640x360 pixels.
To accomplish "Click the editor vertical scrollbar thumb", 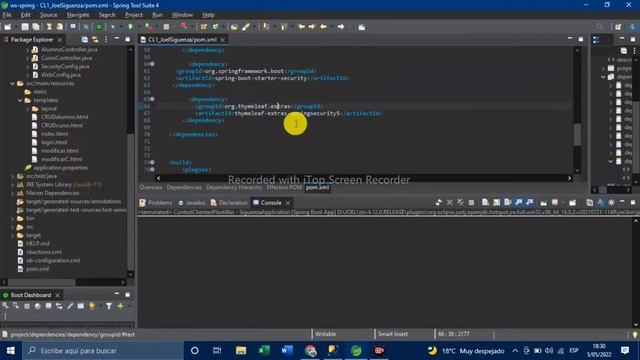I will (577, 134).
